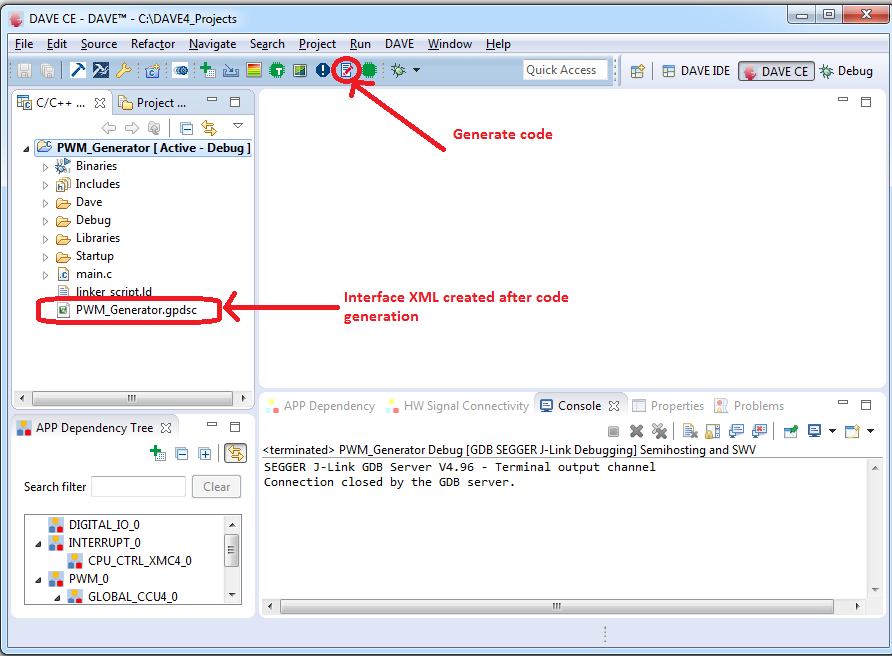Click the New C project icon
892x656 pixels.
click(152, 71)
